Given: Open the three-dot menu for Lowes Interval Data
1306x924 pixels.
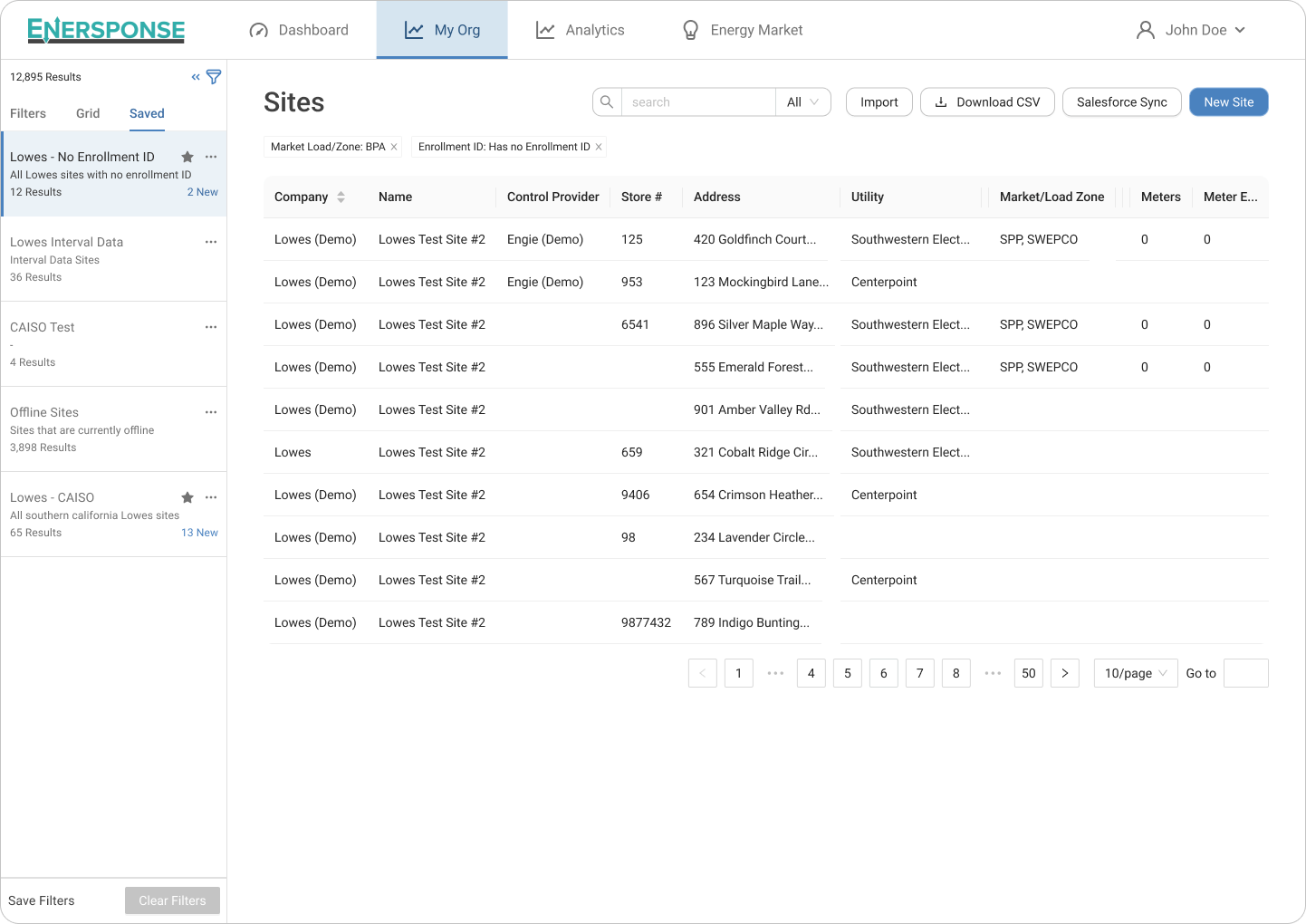Looking at the screenshot, I should point(211,242).
